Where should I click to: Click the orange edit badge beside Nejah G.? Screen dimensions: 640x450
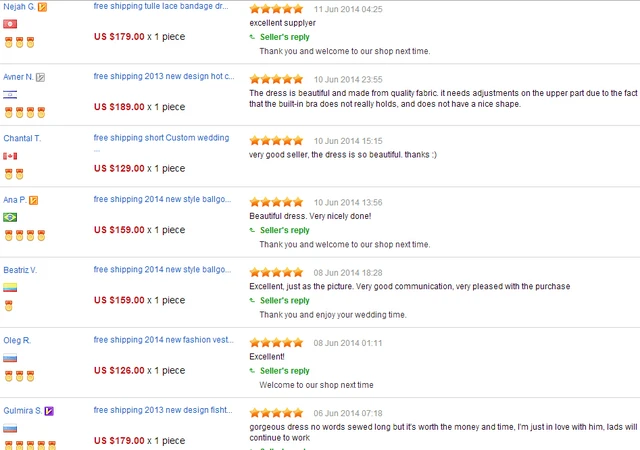(42, 7)
